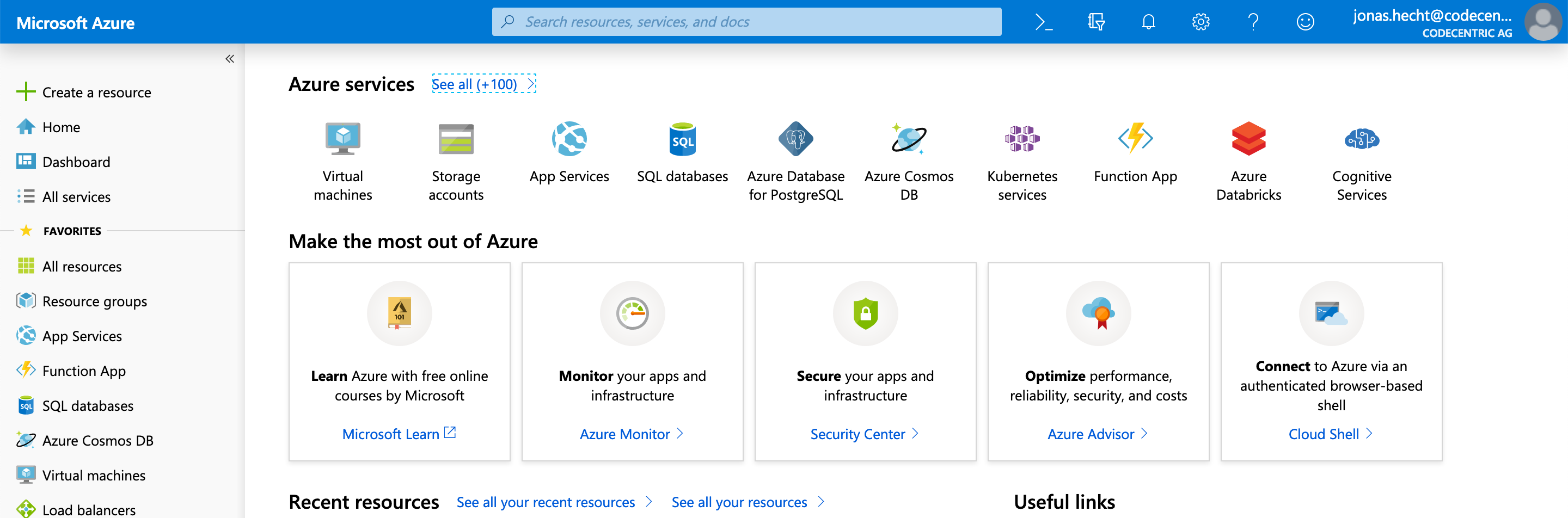Screen dimensions: 1568x518
Task: Open the feedback smiley icon
Action: [1305, 22]
